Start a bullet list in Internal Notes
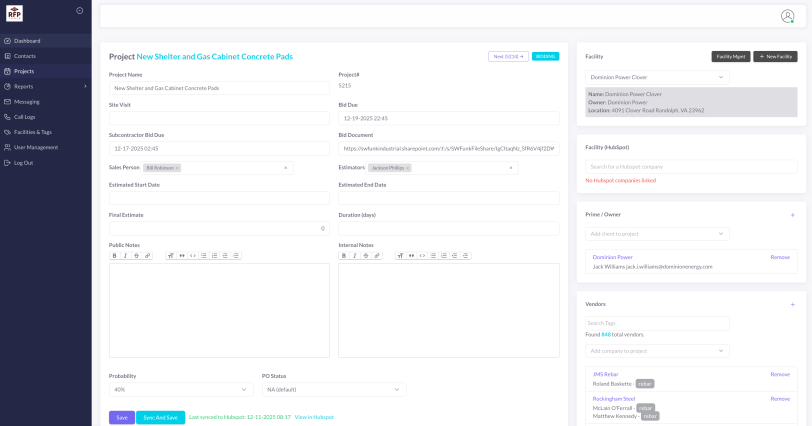The height and width of the screenshot is (426, 812). click(x=433, y=256)
